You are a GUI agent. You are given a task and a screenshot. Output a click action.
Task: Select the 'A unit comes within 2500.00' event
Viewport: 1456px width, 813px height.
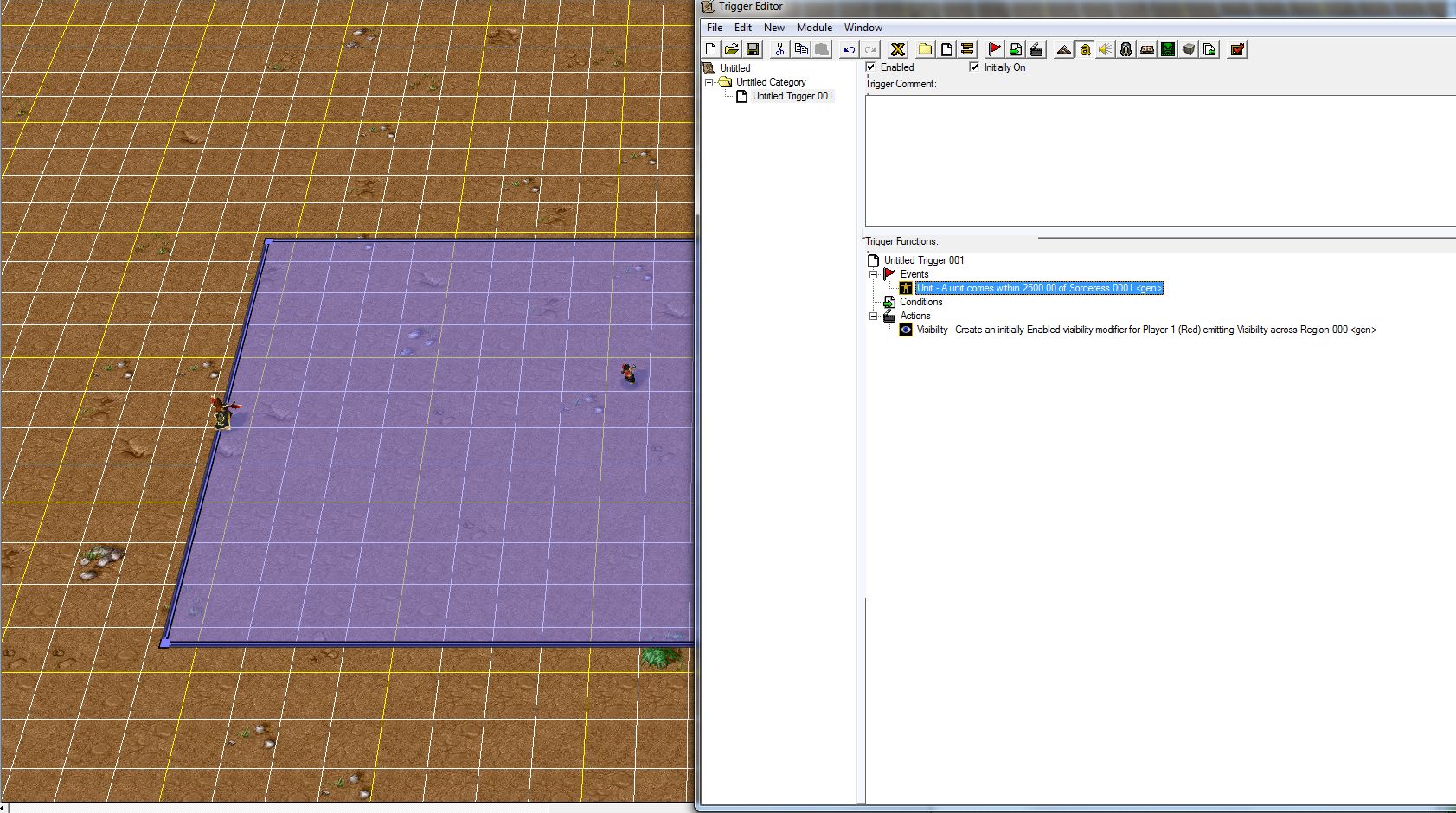point(1039,288)
